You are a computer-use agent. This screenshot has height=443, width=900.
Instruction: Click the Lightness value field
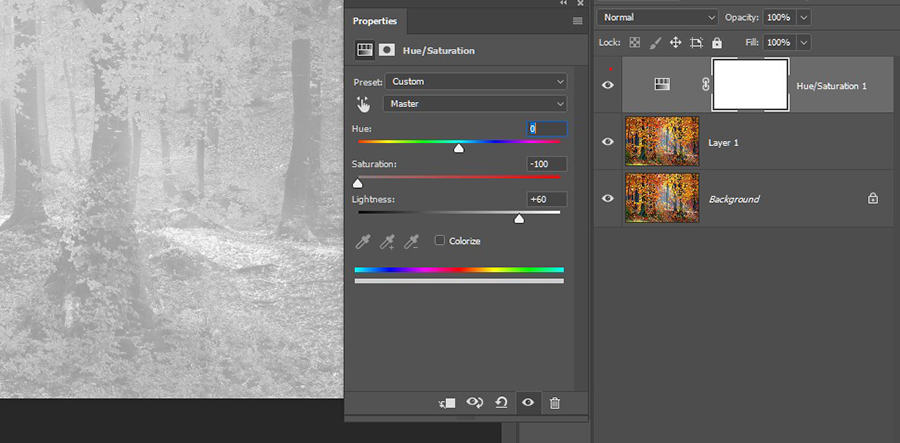click(547, 199)
